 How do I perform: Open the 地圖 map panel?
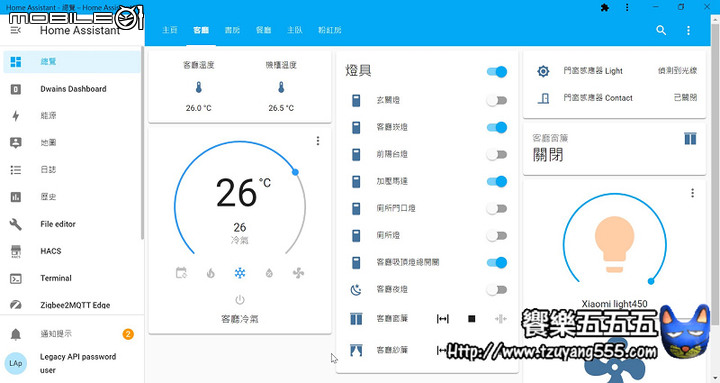[72, 143]
